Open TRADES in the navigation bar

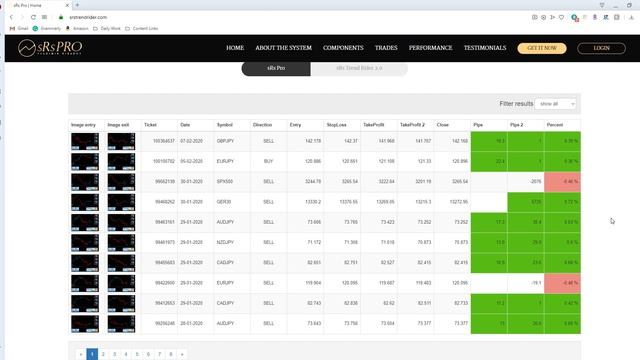[x=386, y=48]
